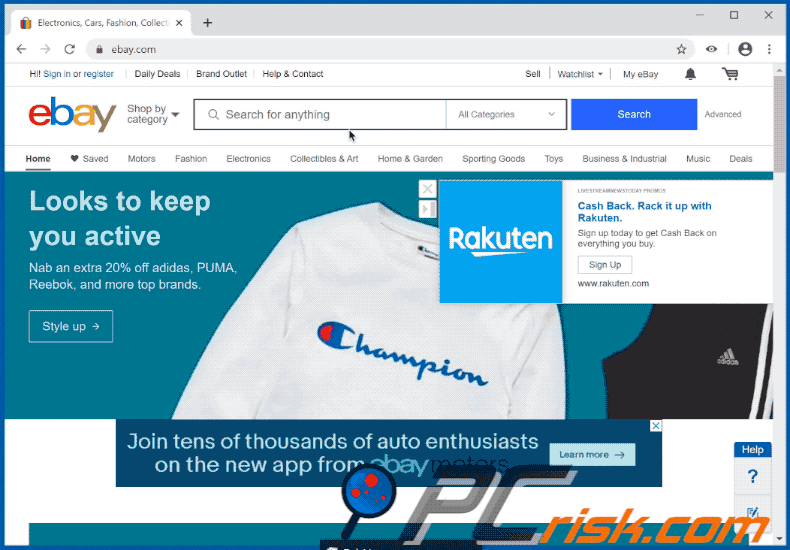Reload the eBay page
The image size is (790, 550).
[70, 49]
